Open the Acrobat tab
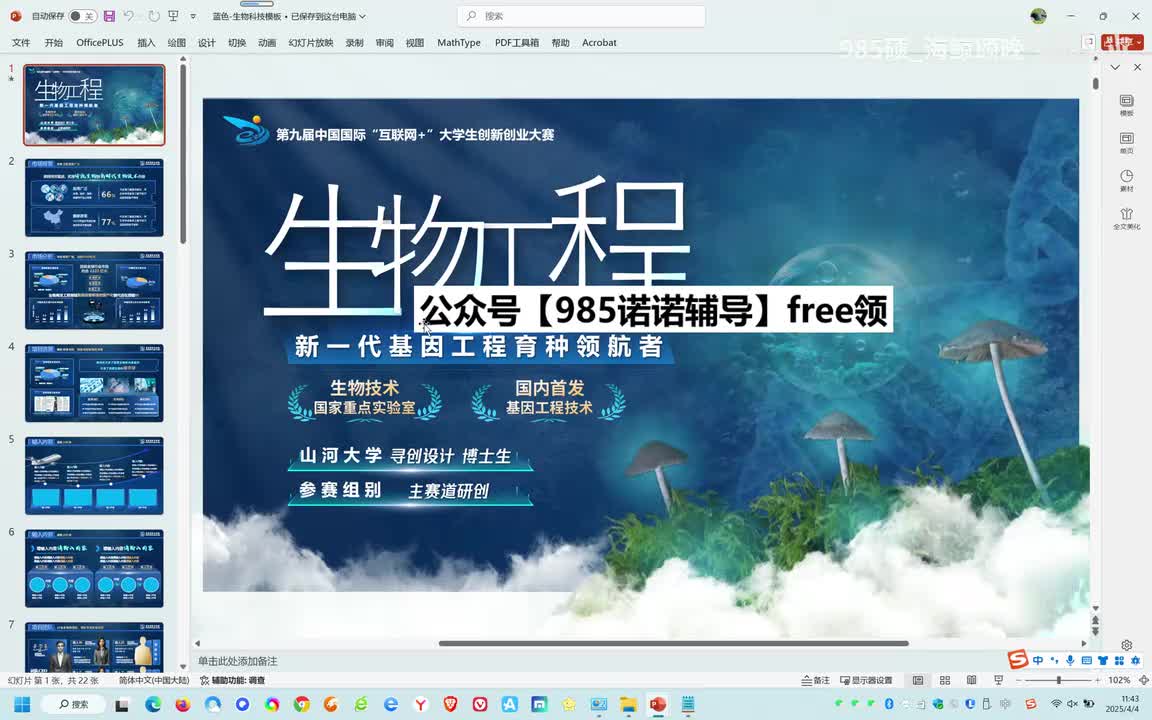This screenshot has width=1152, height=720. 599,43
